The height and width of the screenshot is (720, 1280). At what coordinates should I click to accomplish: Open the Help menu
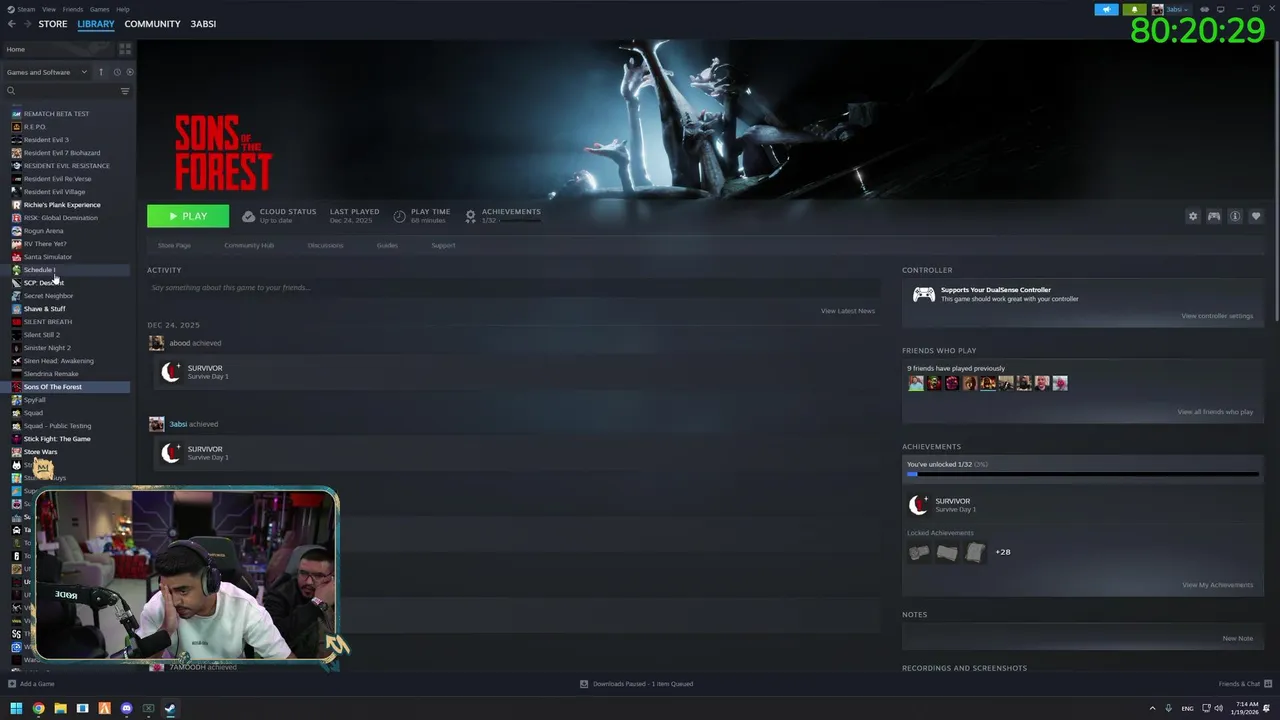point(123,9)
